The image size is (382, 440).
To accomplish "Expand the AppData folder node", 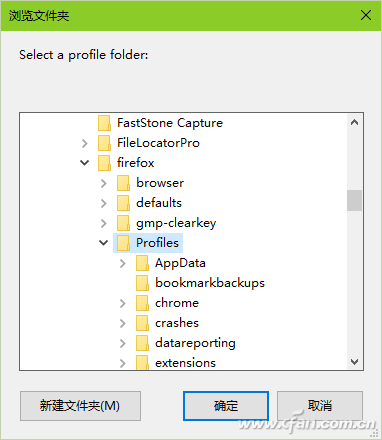I will coord(123,263).
